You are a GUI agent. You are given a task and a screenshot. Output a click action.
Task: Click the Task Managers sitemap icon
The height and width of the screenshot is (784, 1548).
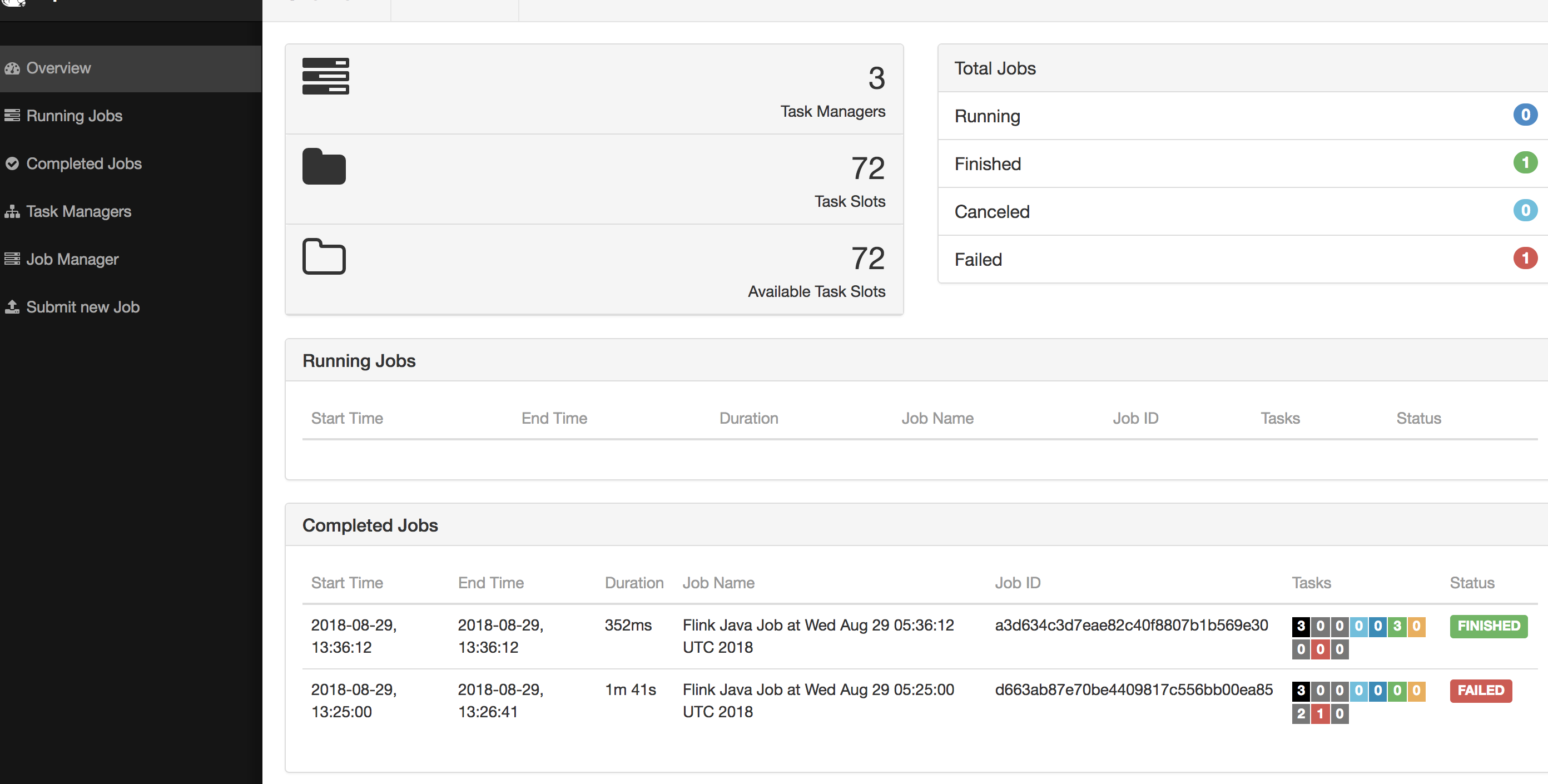coord(12,211)
